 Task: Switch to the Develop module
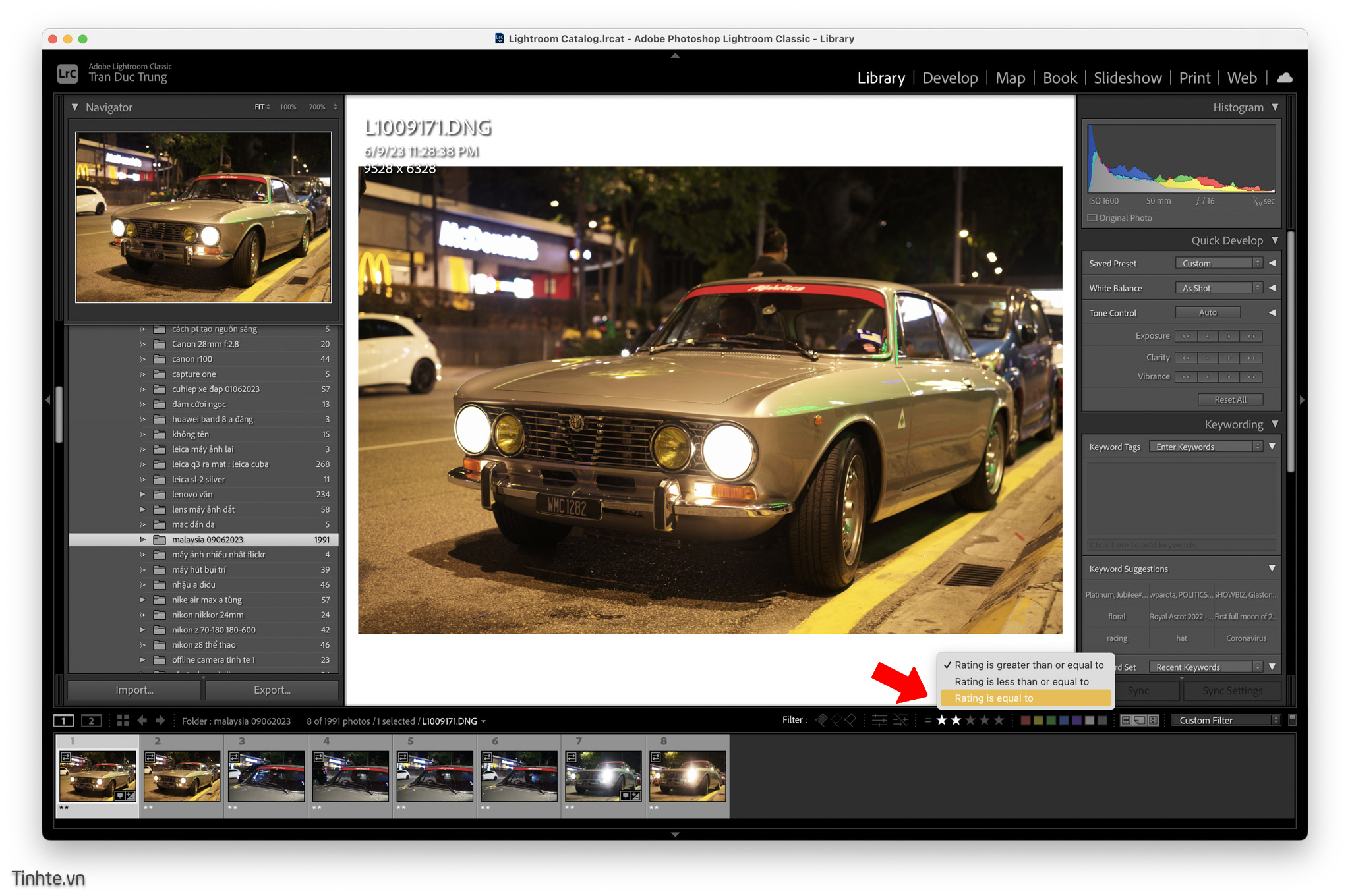point(950,78)
